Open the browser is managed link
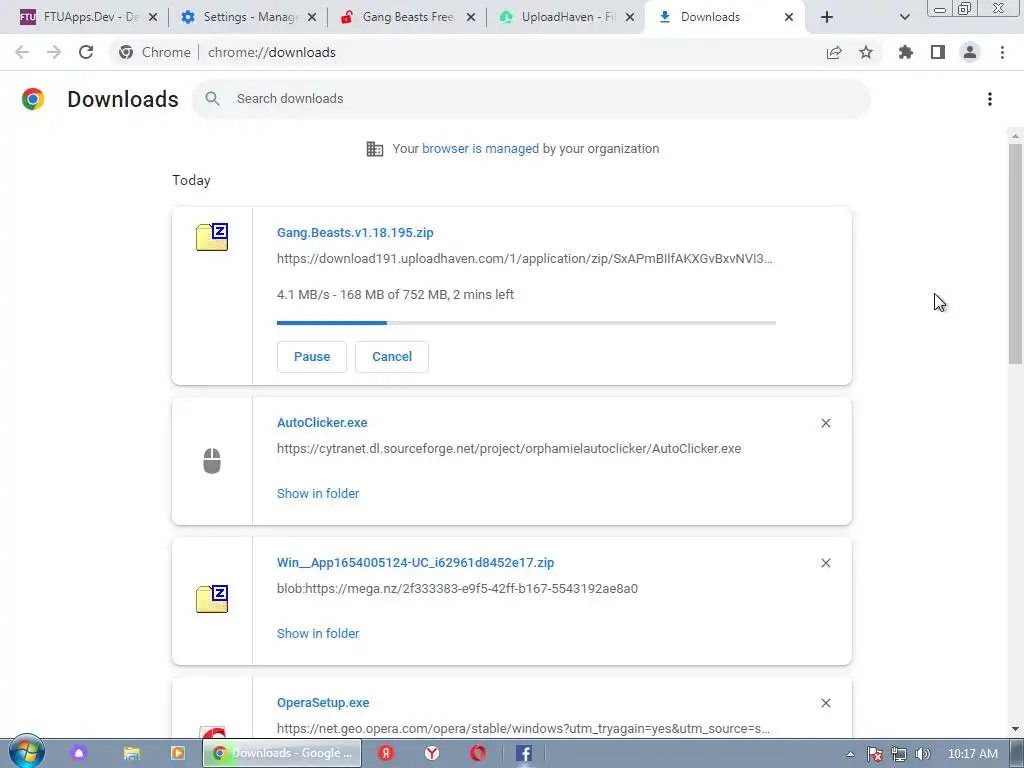This screenshot has height=768, width=1024. (480, 148)
